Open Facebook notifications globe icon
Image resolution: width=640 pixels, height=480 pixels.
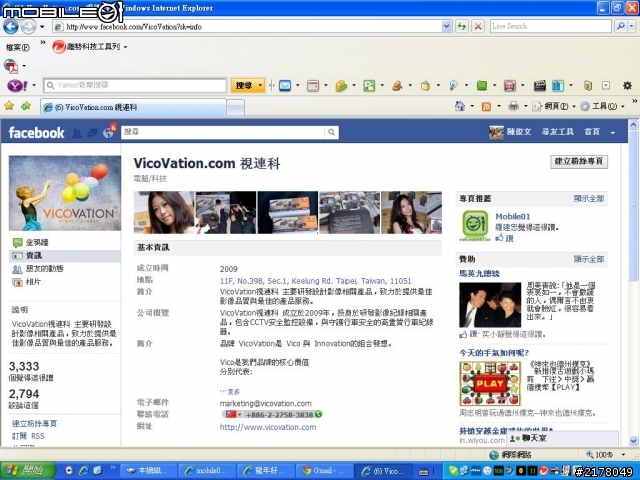108,133
